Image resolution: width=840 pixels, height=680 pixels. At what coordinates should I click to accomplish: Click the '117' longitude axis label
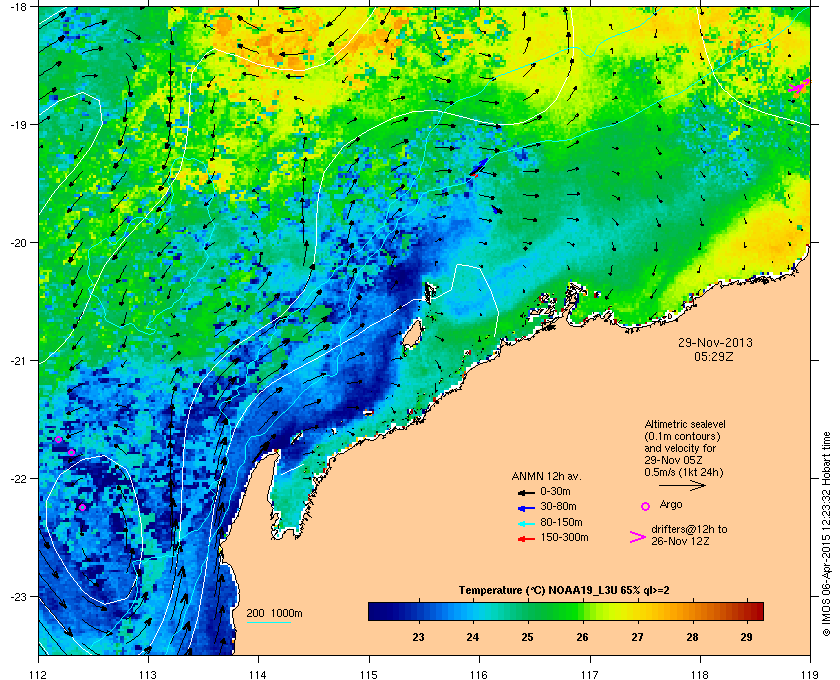tap(590, 674)
